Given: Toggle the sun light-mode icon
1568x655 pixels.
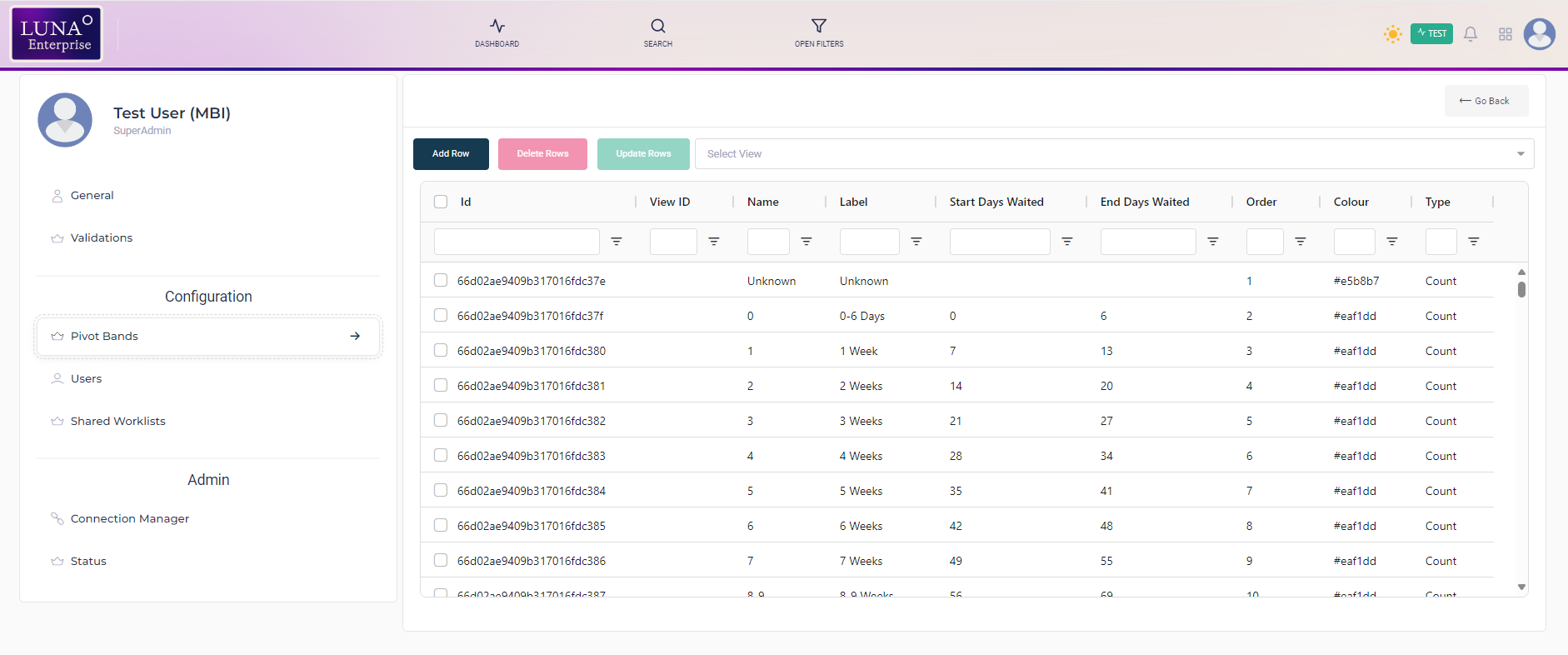Looking at the screenshot, I should (x=1392, y=34).
